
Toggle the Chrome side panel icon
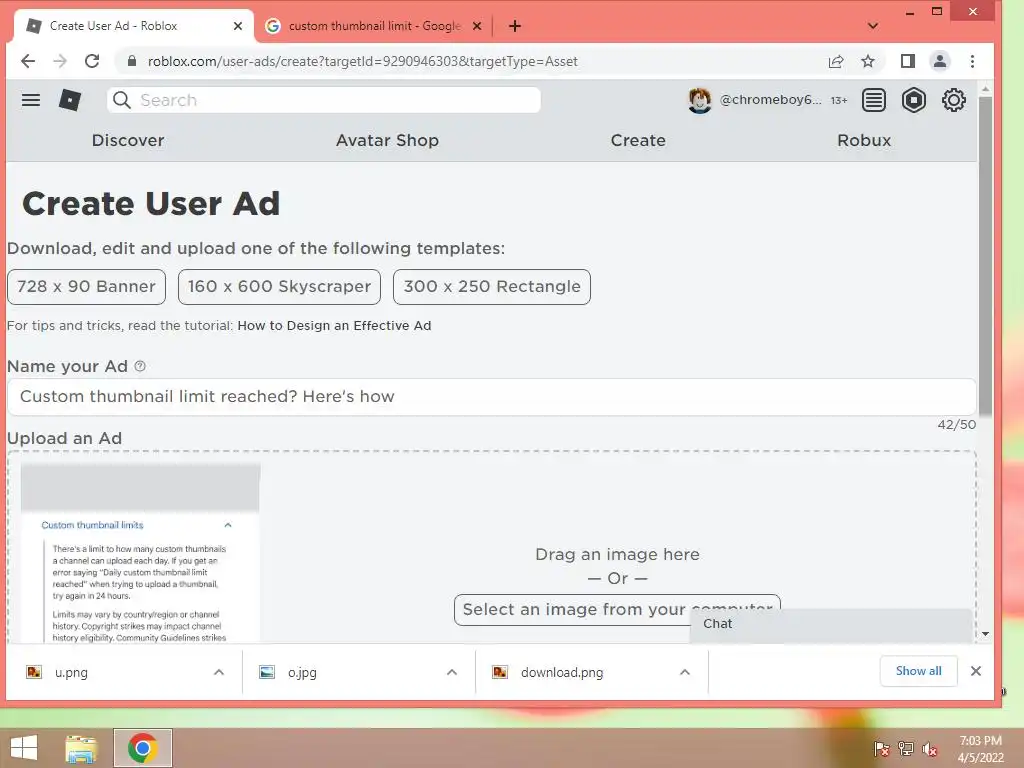coord(908,61)
